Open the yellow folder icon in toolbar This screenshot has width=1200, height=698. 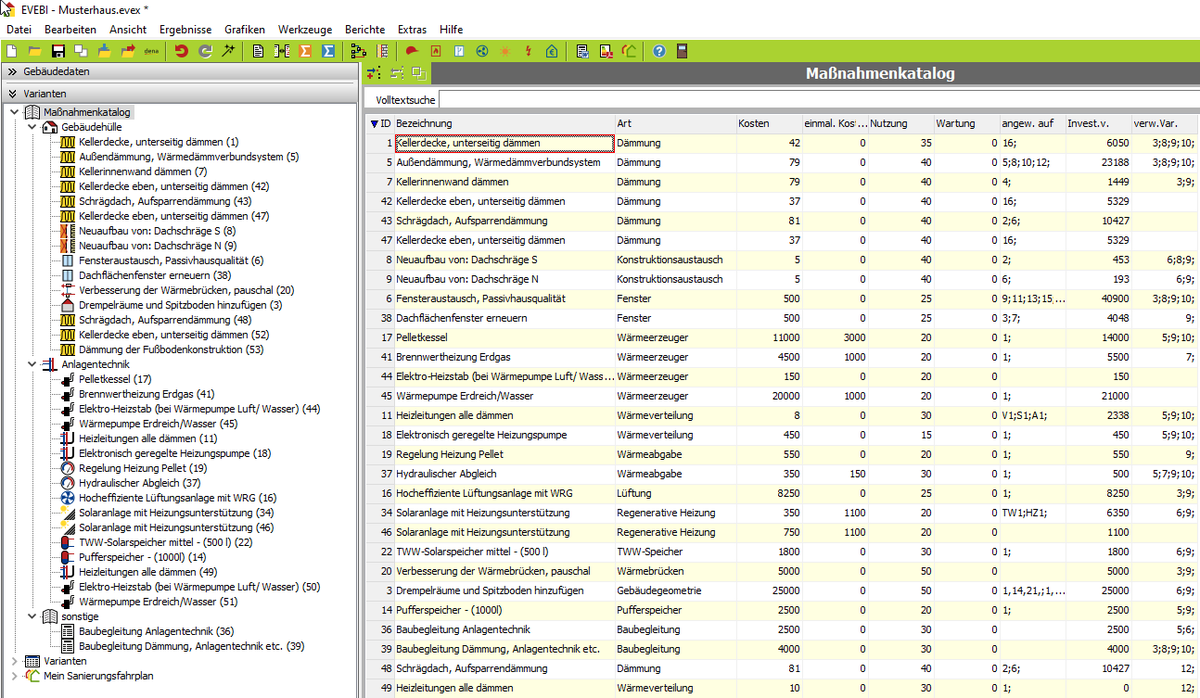coord(35,50)
